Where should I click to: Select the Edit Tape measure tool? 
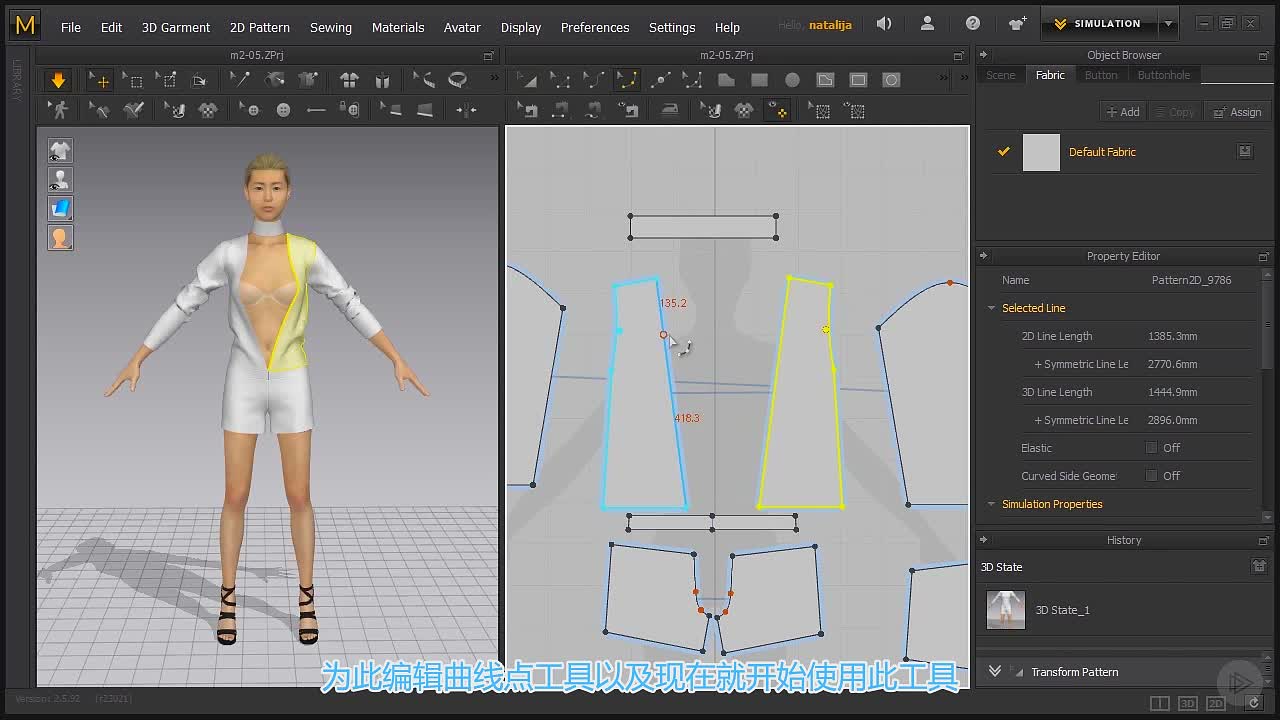(423, 80)
